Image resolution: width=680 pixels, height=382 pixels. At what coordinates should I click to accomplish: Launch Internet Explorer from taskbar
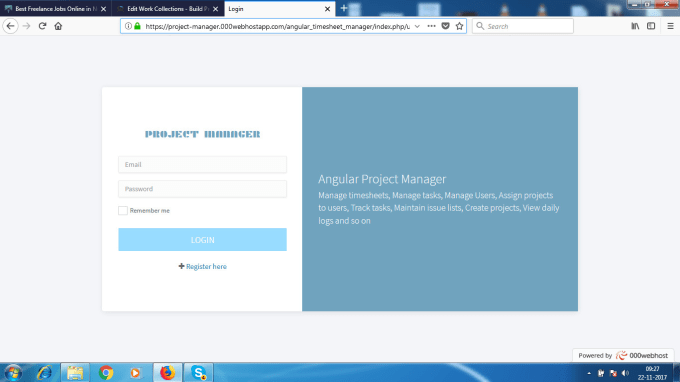click(44, 372)
